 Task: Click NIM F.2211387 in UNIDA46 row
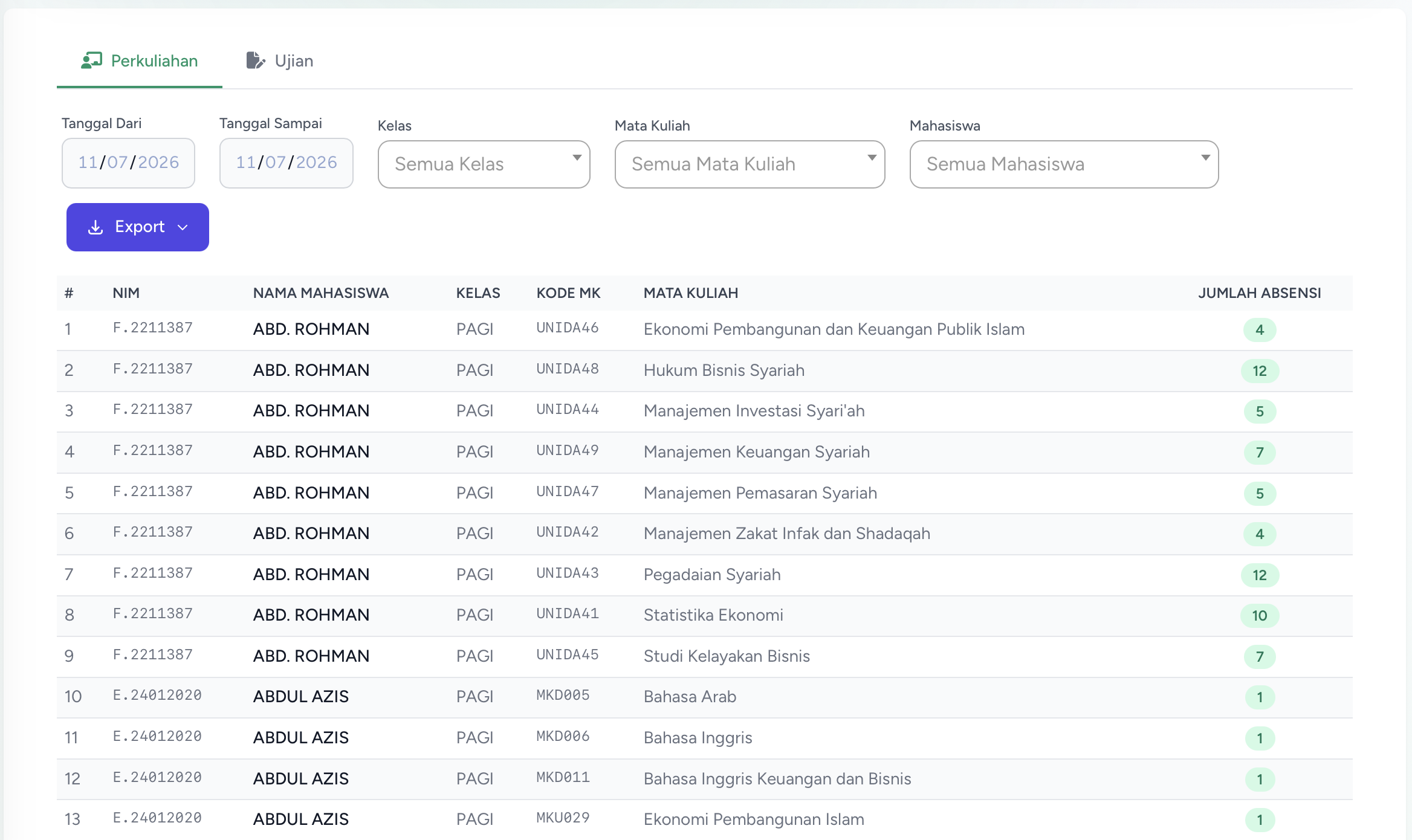click(153, 328)
